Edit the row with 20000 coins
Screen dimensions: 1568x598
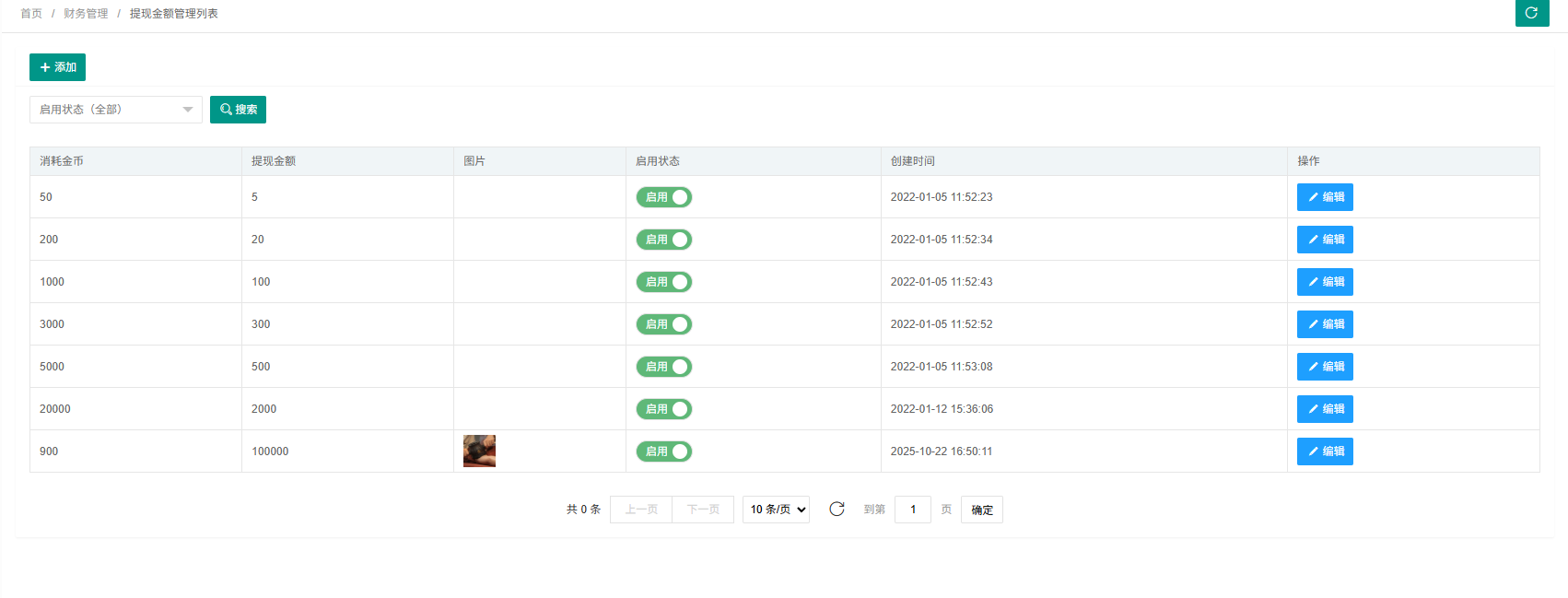coord(1324,409)
